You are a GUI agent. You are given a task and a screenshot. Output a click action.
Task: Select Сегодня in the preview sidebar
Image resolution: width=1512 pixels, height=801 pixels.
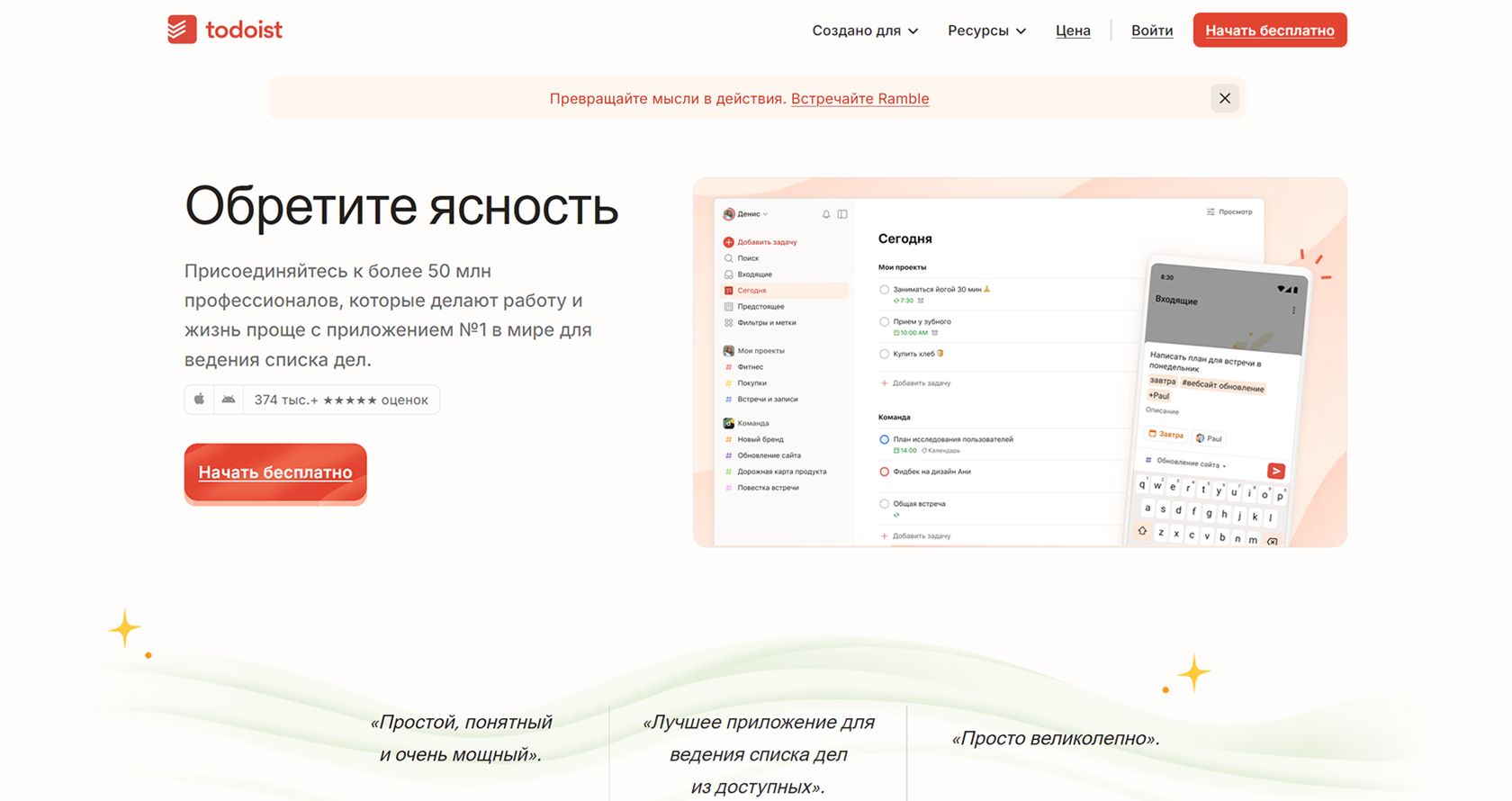coord(785,291)
